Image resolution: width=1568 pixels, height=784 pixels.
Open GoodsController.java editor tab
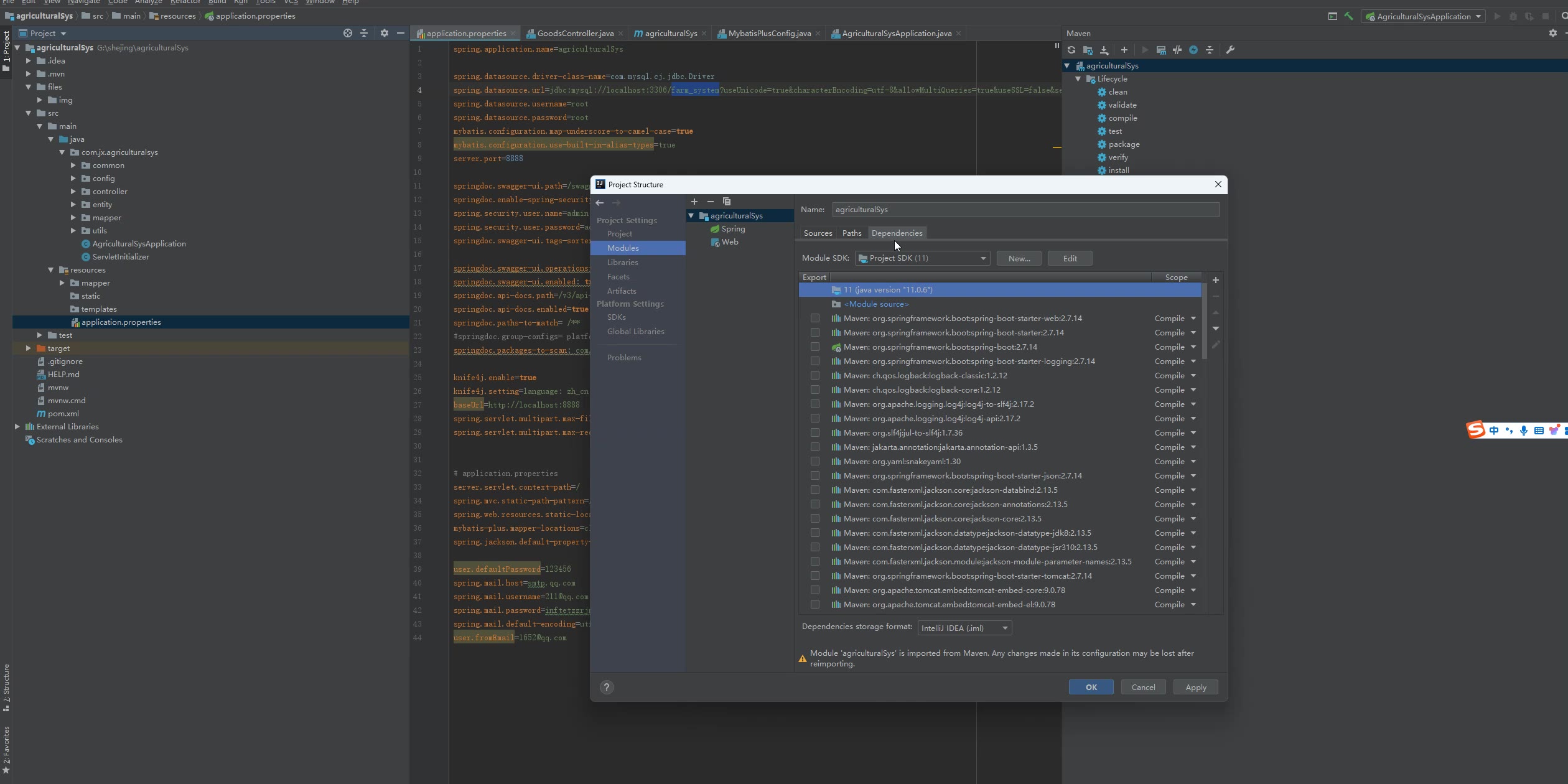click(x=575, y=34)
